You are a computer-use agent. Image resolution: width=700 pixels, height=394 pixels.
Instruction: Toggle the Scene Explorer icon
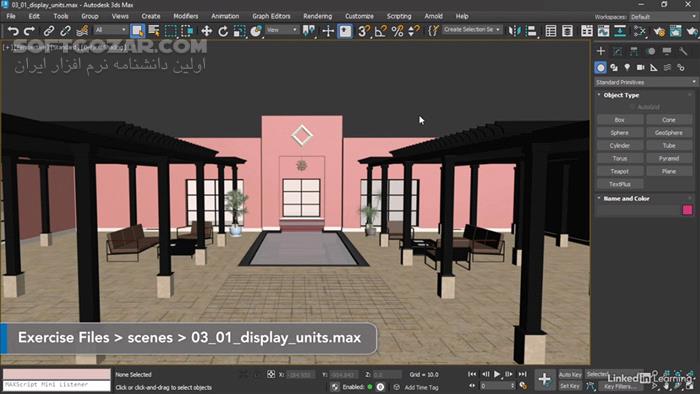[551, 31]
